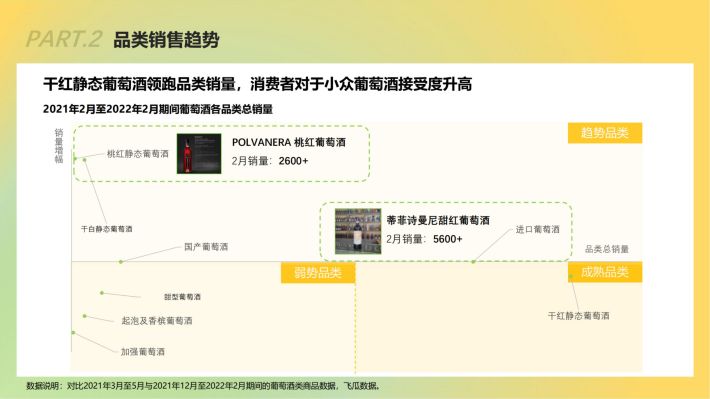Click the green dot for 加强葡萄酒
Screen dimensions: 710x399
tap(73, 333)
